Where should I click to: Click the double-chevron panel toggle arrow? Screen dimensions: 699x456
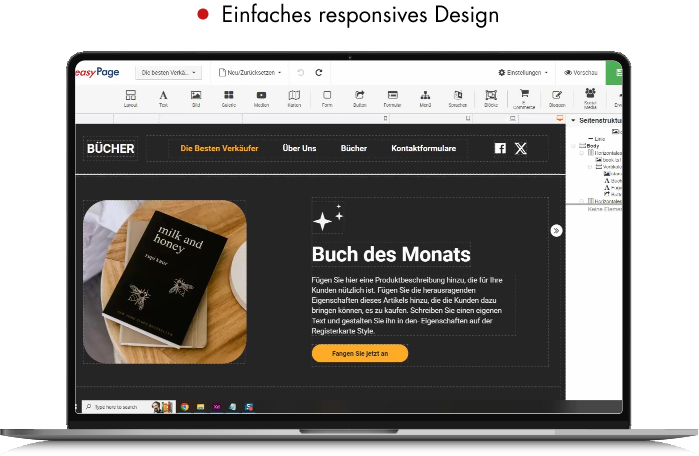[x=556, y=230]
